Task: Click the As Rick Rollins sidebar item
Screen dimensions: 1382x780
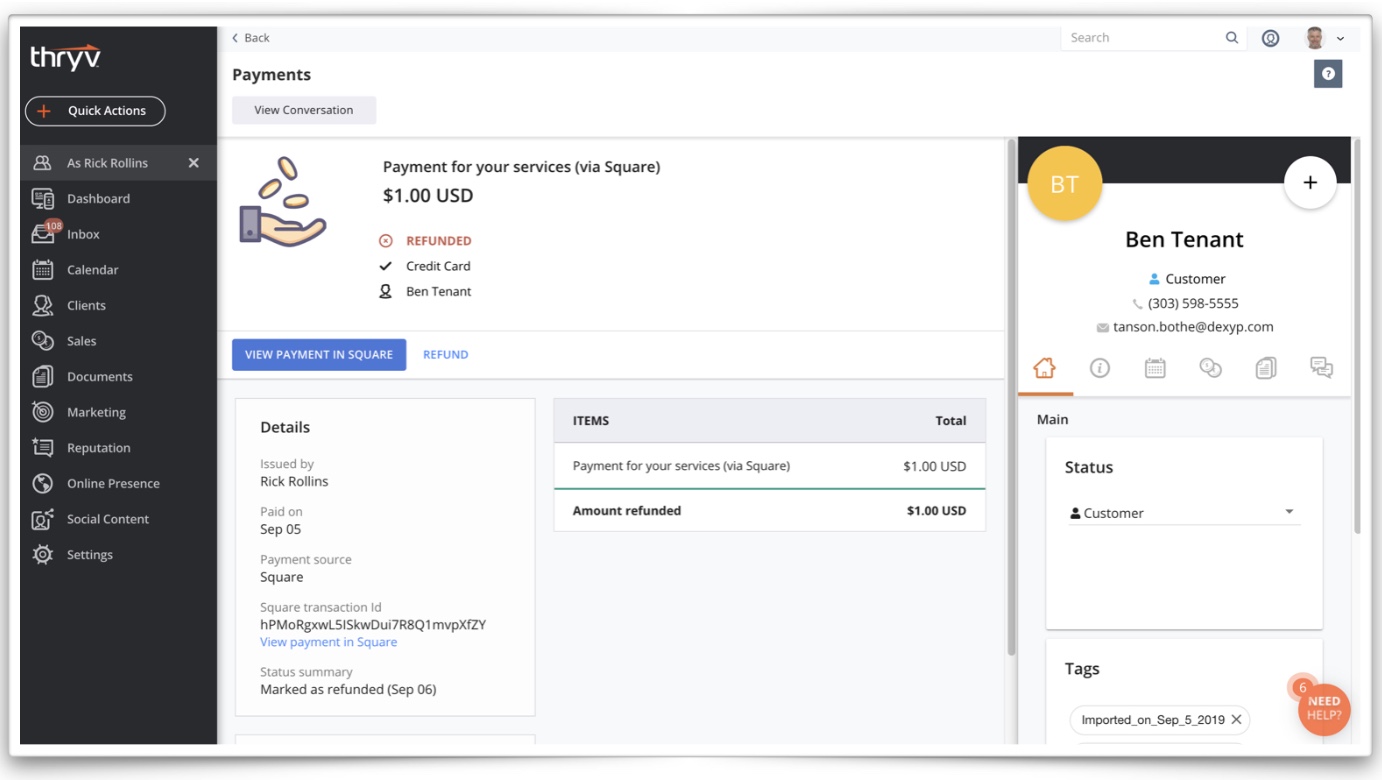Action: tap(119, 163)
